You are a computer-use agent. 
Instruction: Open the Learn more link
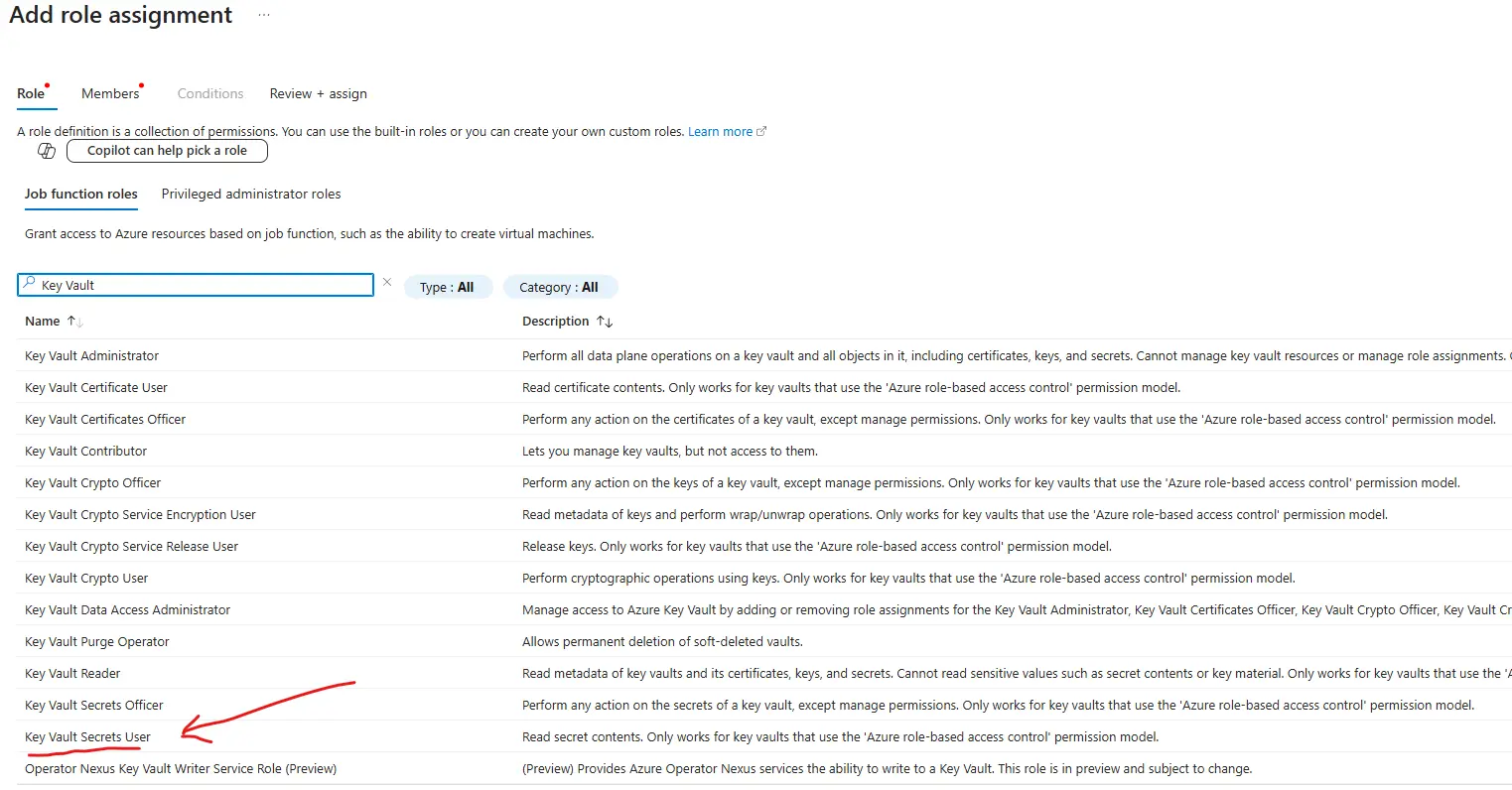tap(720, 132)
